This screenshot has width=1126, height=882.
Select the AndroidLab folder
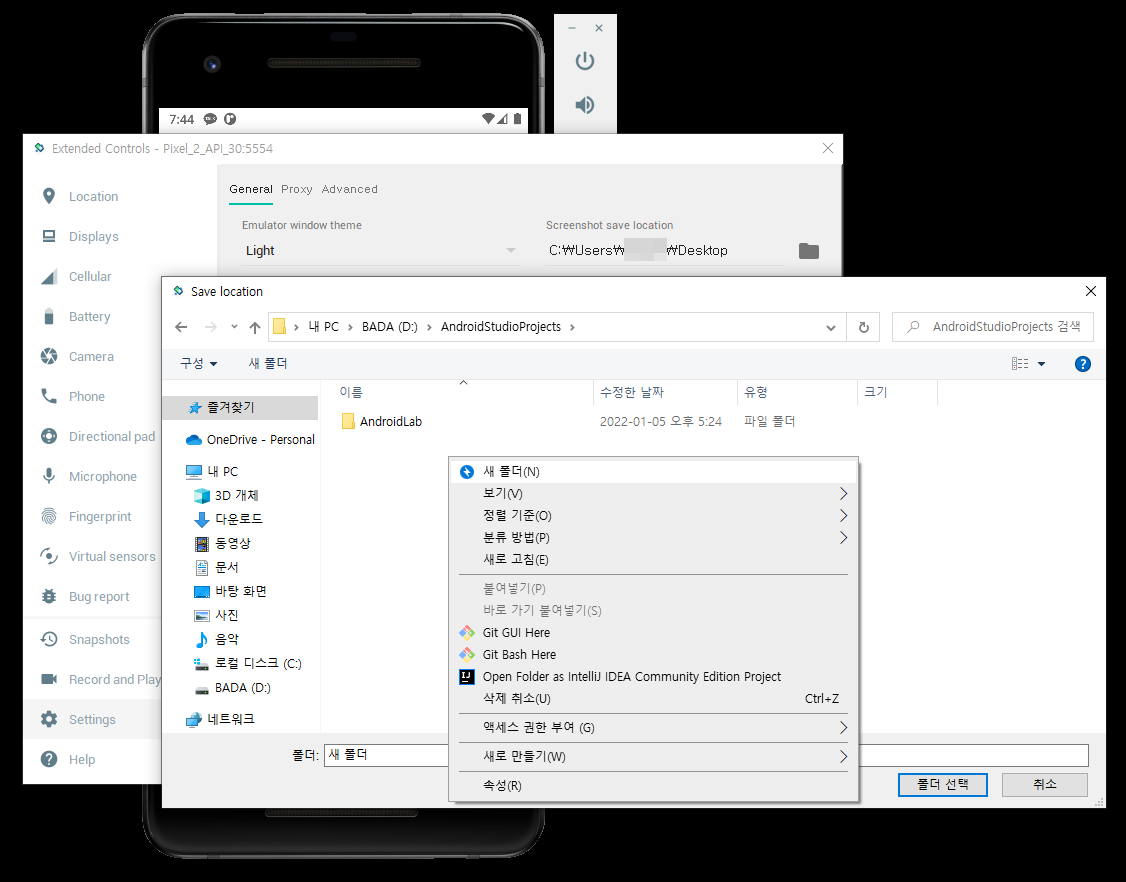[x=391, y=422]
